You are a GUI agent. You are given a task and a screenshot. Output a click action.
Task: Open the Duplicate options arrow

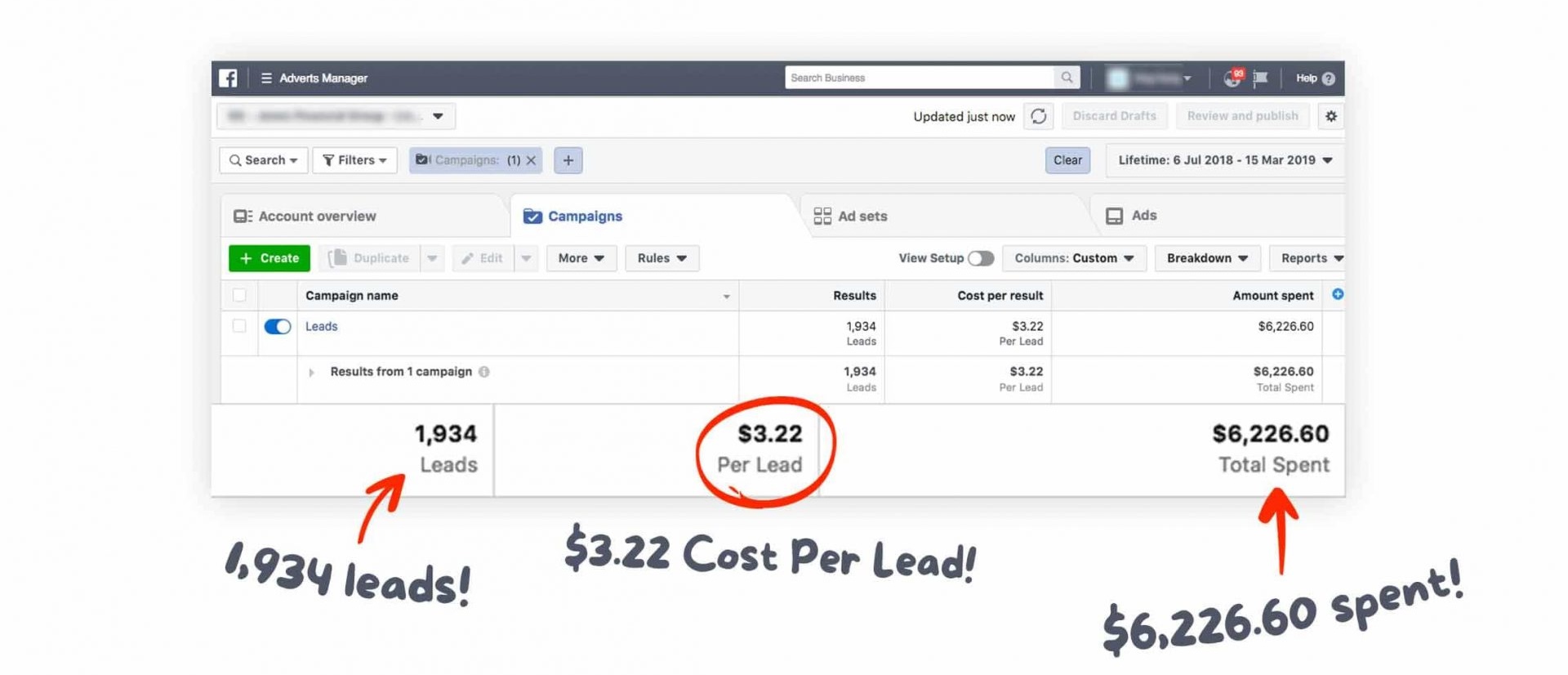[x=432, y=258]
